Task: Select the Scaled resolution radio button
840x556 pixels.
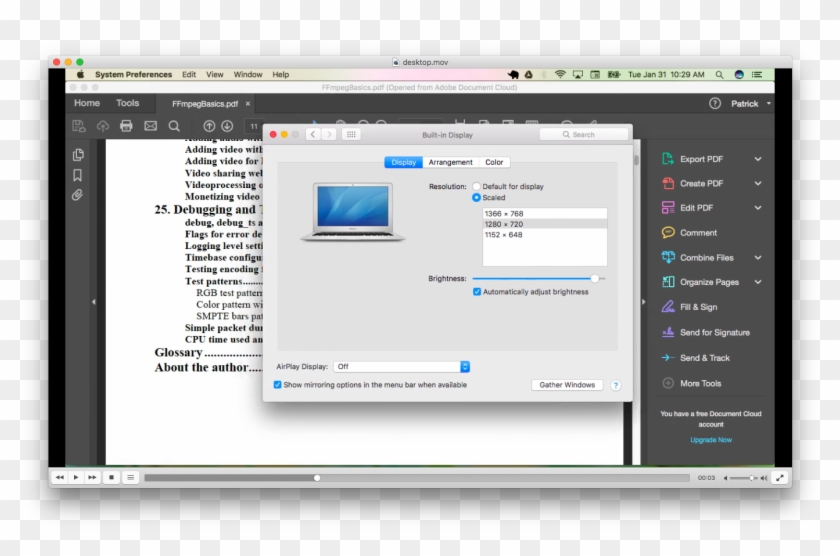Action: (476, 198)
